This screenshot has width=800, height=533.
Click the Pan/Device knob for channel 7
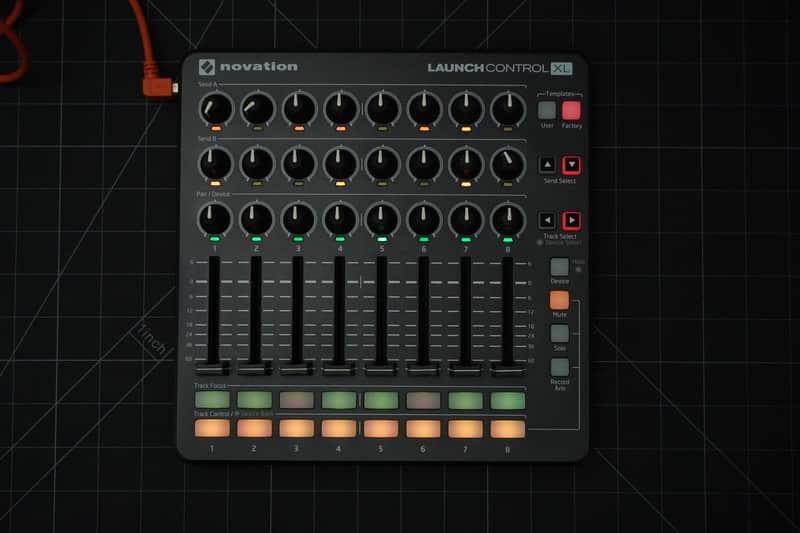(x=466, y=220)
